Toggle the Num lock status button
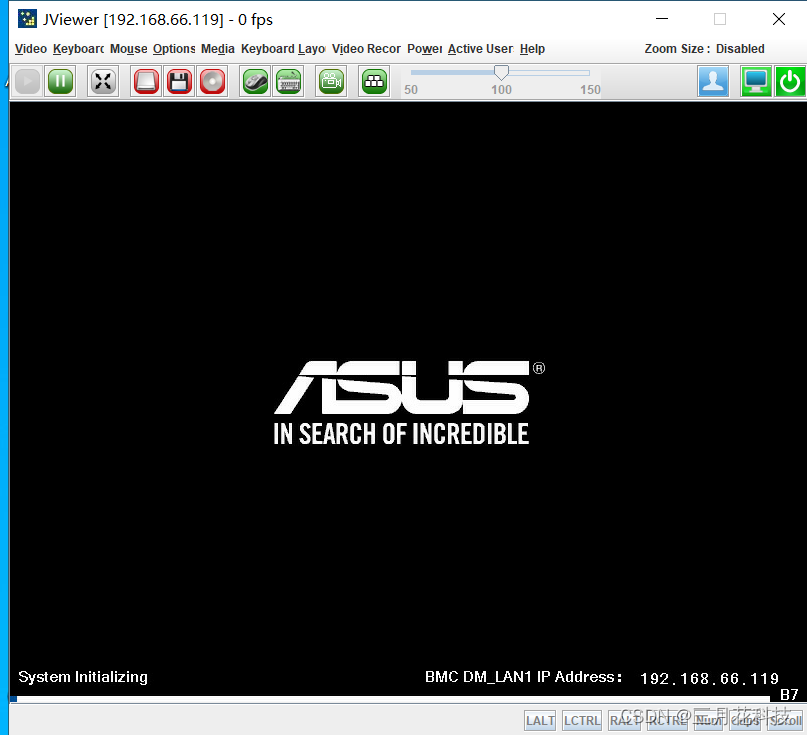 [x=708, y=721]
